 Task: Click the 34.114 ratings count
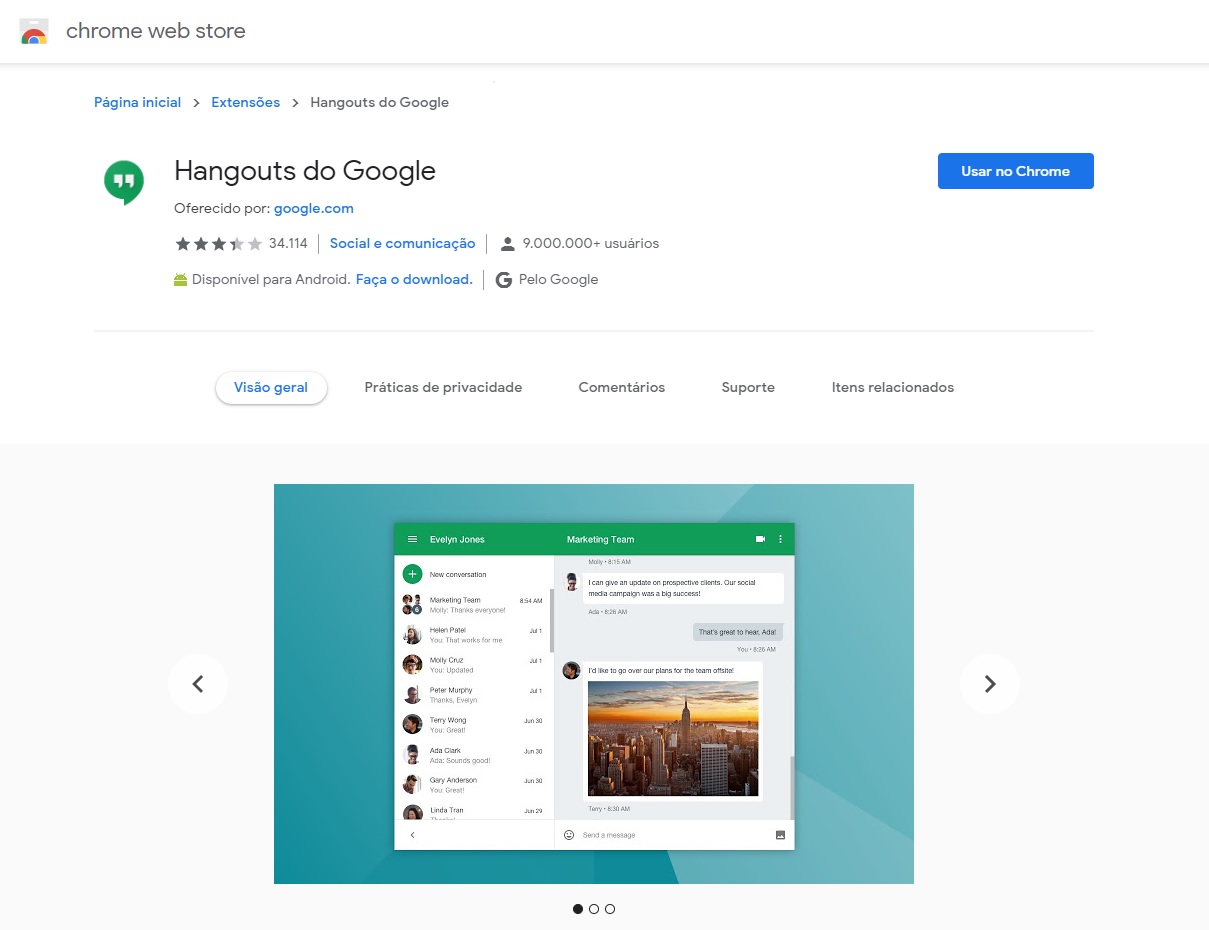(x=288, y=243)
